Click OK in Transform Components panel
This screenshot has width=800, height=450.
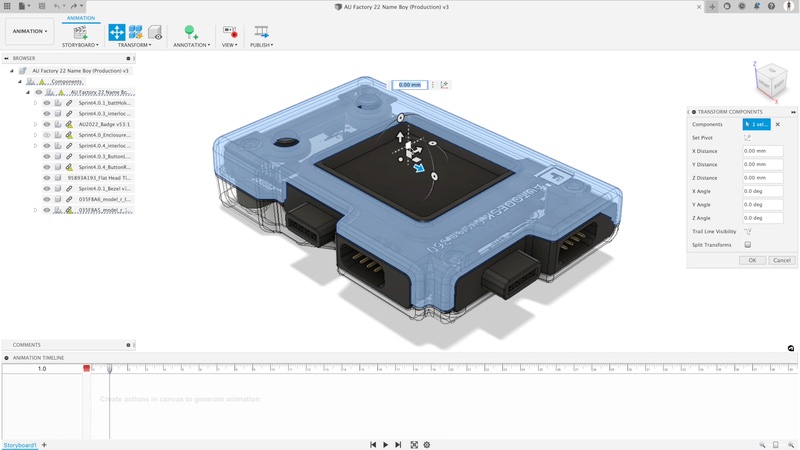pos(752,260)
